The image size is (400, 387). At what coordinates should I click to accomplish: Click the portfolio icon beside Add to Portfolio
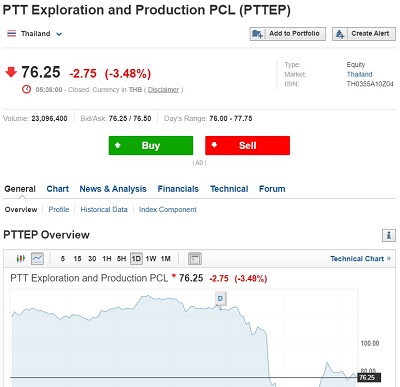click(257, 34)
